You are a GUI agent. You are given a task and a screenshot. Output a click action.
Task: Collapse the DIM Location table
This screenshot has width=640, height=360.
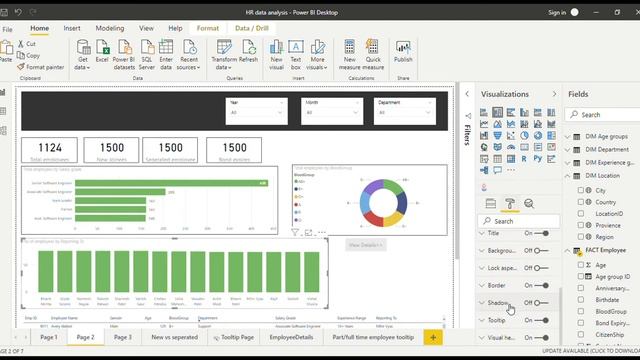tap(567, 176)
